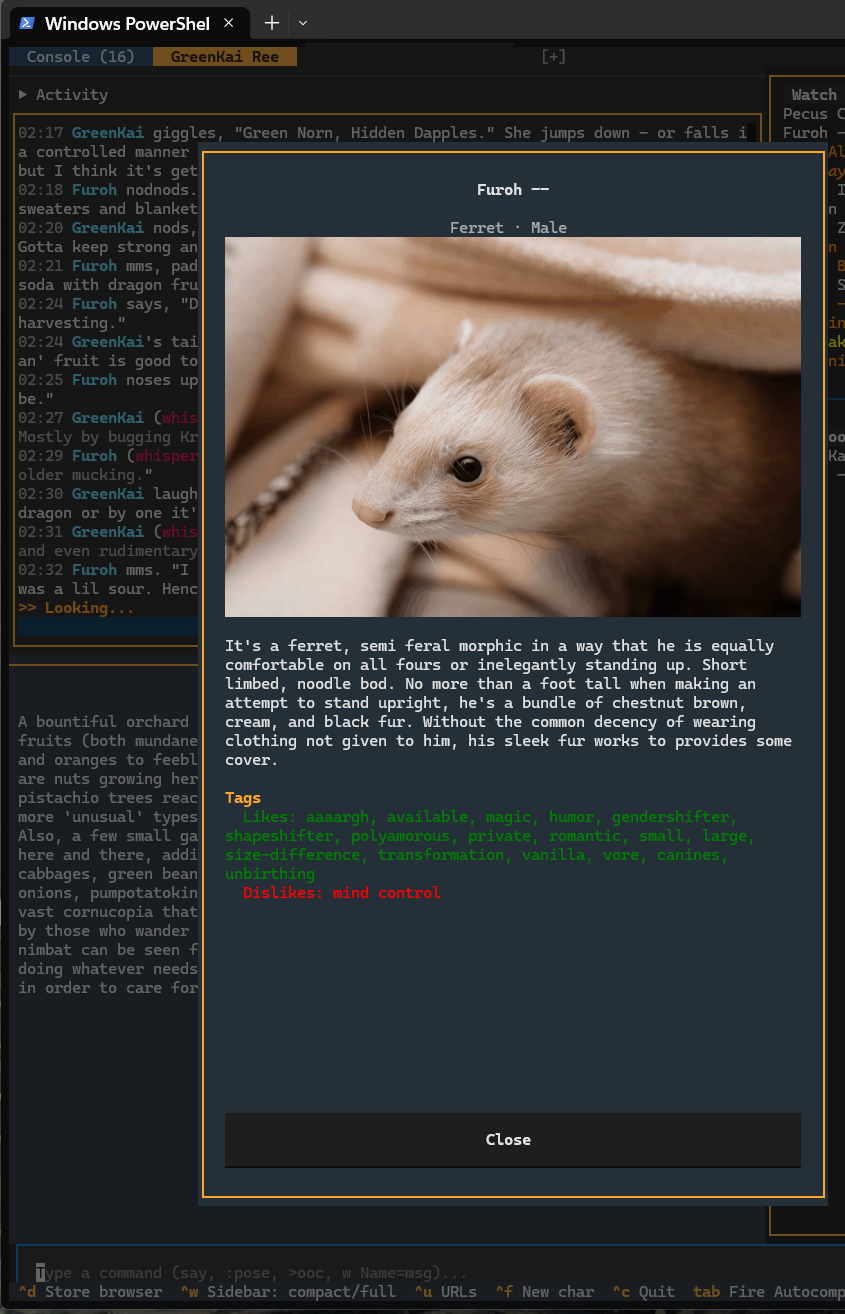Screen dimensions: 845x1314
Task: Click the ferret profile picture
Action: pos(512,427)
